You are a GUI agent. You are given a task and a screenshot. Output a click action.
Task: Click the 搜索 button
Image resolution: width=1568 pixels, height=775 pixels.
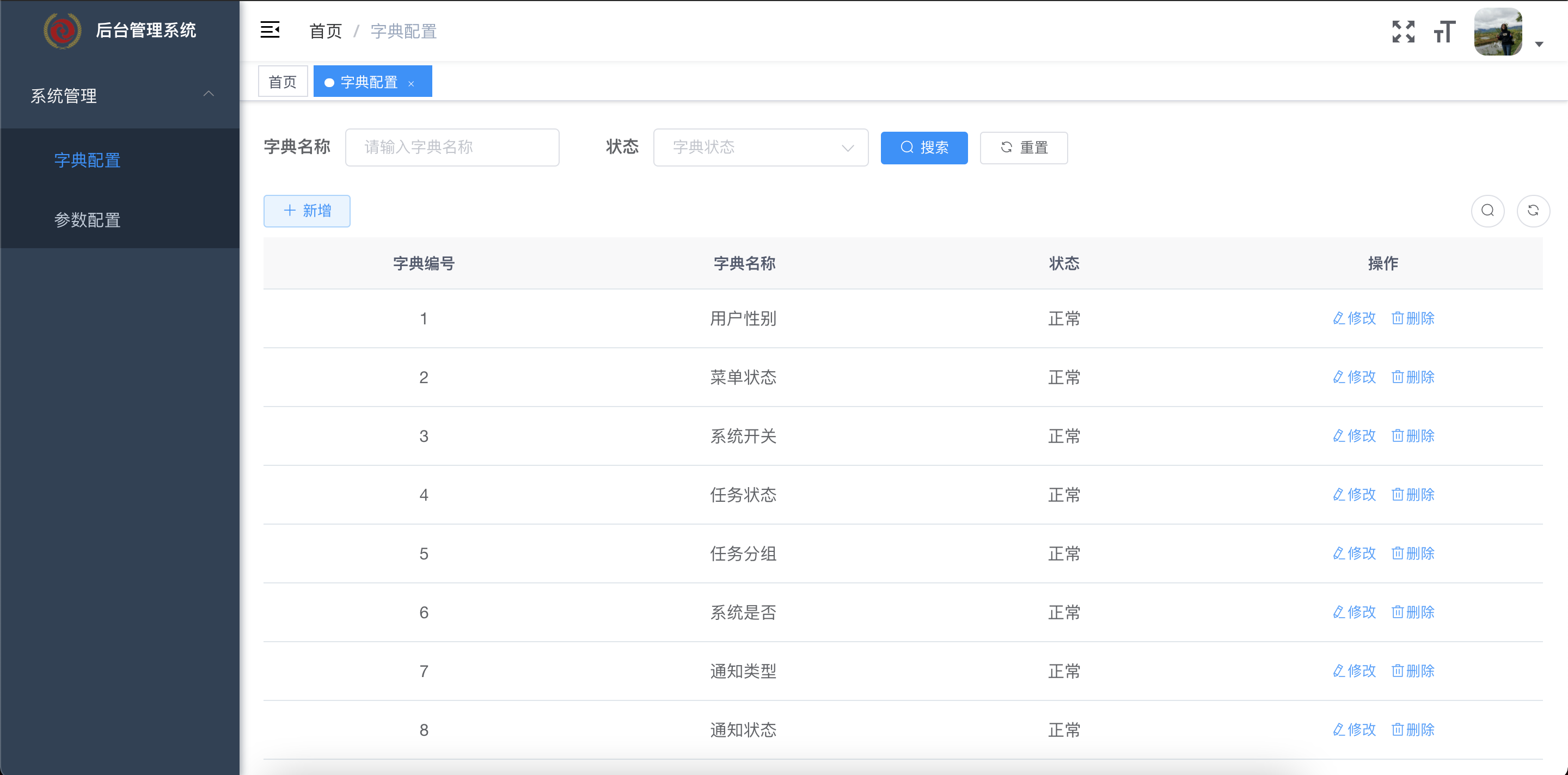click(x=924, y=148)
